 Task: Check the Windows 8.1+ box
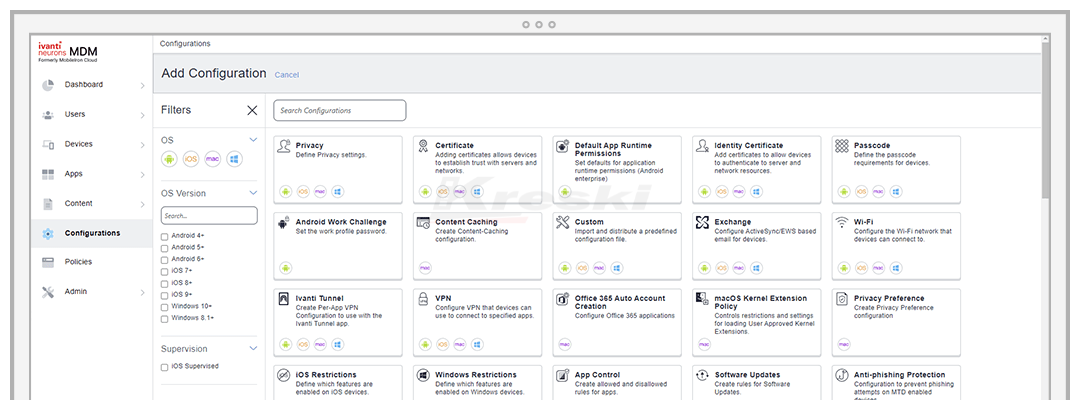pyautogui.click(x=165, y=319)
